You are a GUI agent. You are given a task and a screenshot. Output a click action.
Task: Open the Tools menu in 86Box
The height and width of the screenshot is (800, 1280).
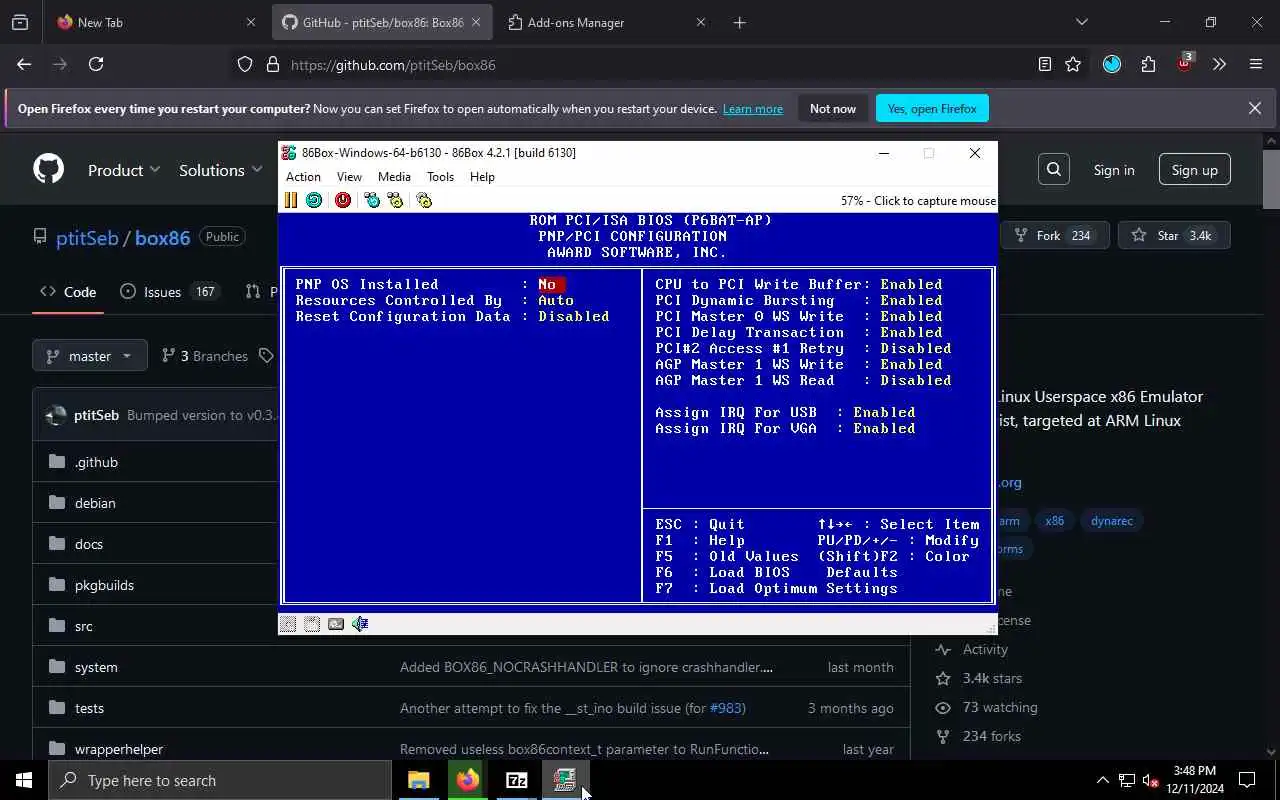click(440, 177)
